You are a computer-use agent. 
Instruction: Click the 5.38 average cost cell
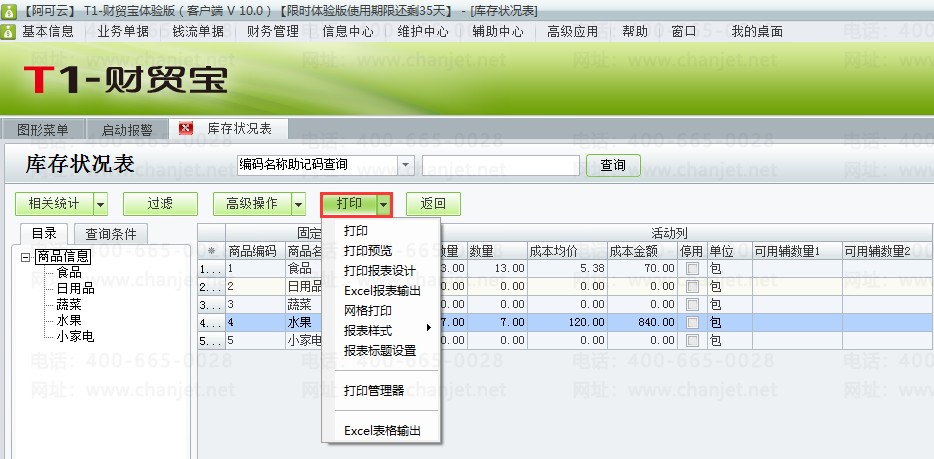pos(568,269)
